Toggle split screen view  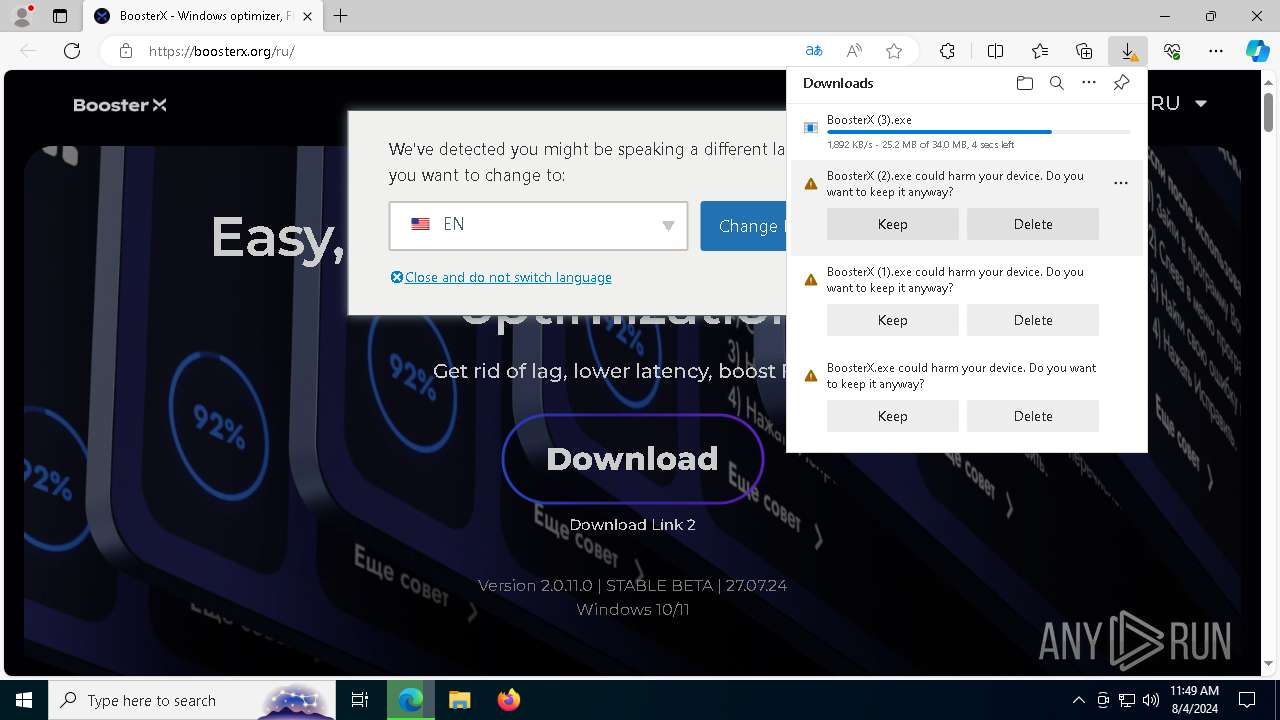(x=995, y=51)
